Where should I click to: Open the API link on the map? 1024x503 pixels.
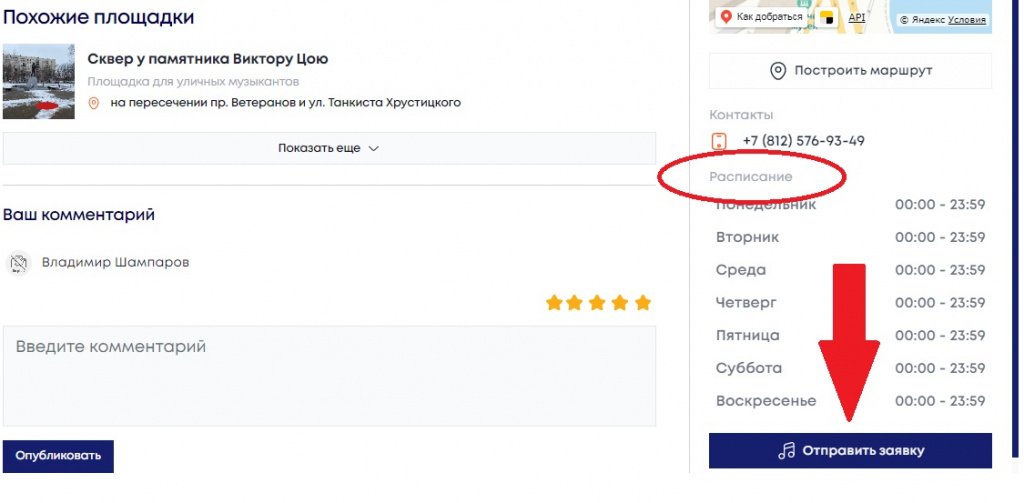tap(857, 18)
